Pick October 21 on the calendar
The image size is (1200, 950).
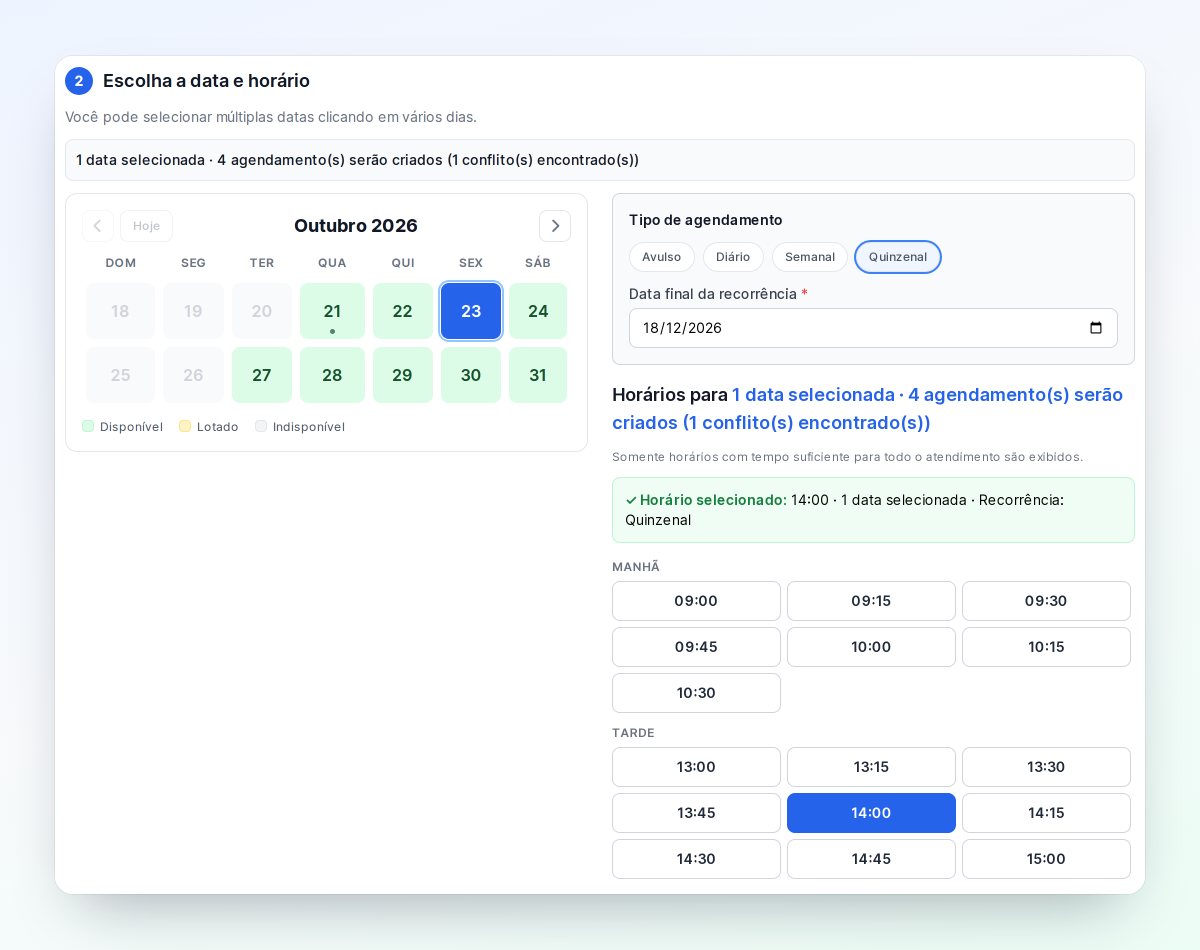(332, 311)
